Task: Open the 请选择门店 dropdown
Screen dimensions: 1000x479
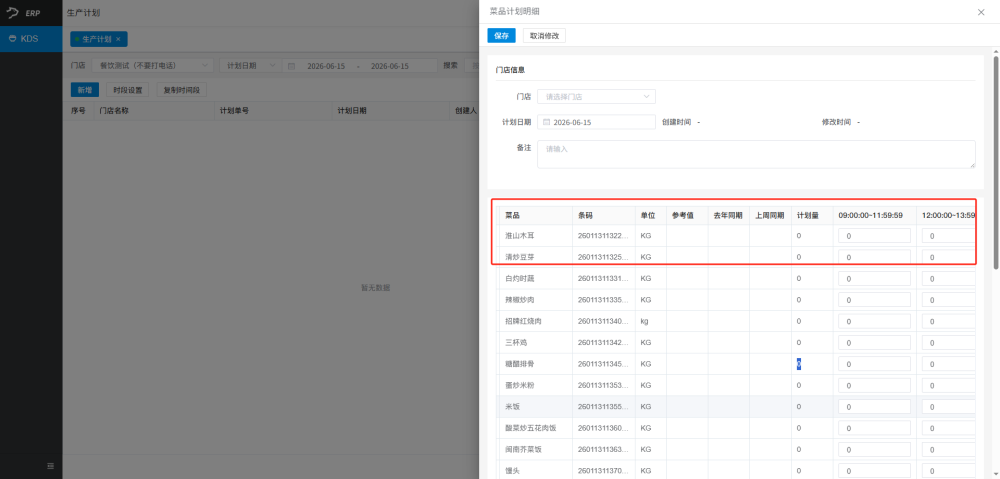Action: (x=596, y=97)
